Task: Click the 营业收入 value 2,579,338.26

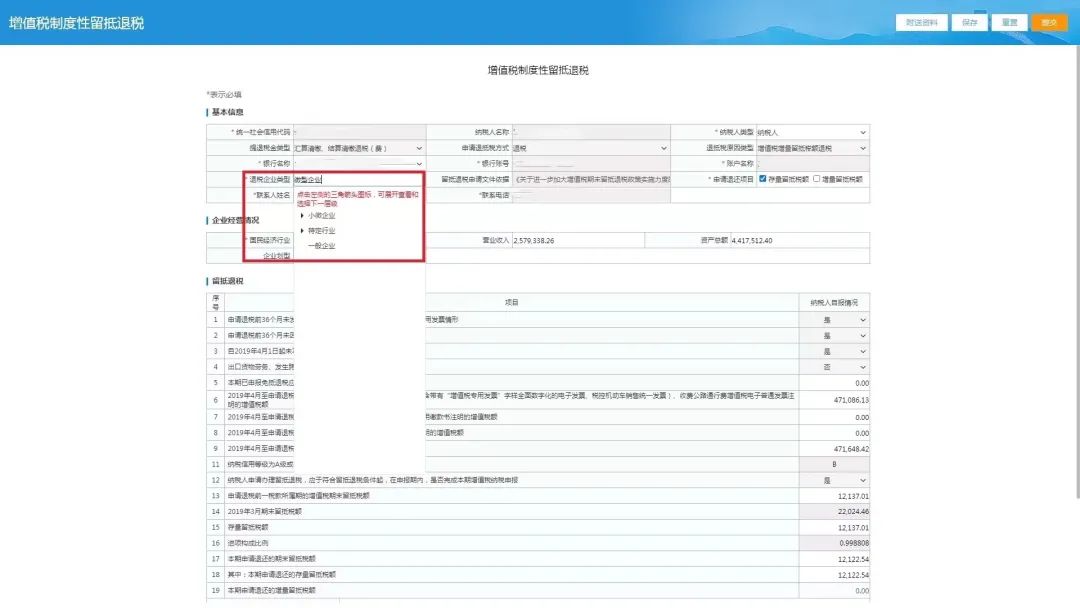Action: 534,240
